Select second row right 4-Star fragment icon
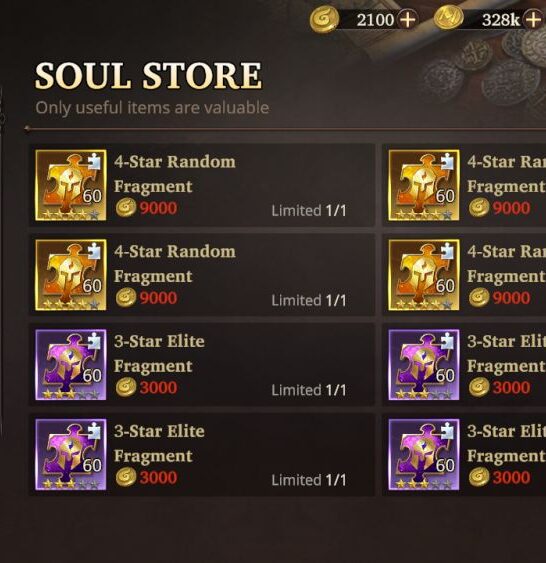Screen dimensions: 546x563 tap(424, 275)
